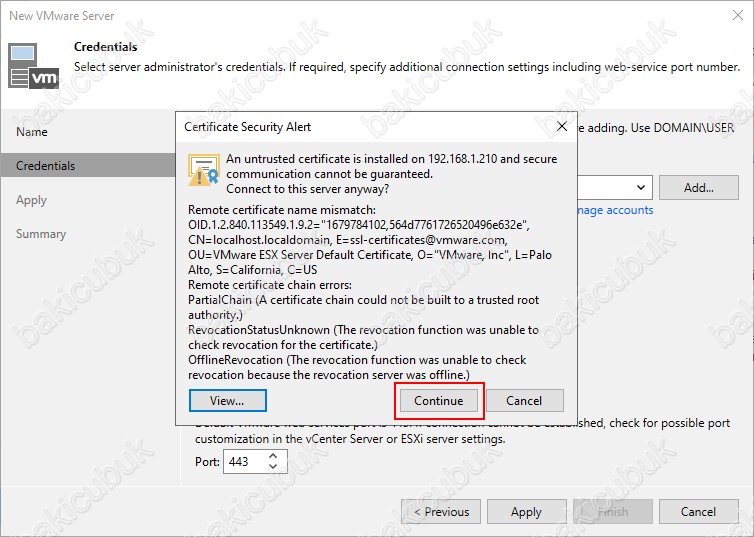Image resolution: width=754 pixels, height=537 pixels.
Task: Click the Continue button in the certificate alert
Action: pos(439,400)
